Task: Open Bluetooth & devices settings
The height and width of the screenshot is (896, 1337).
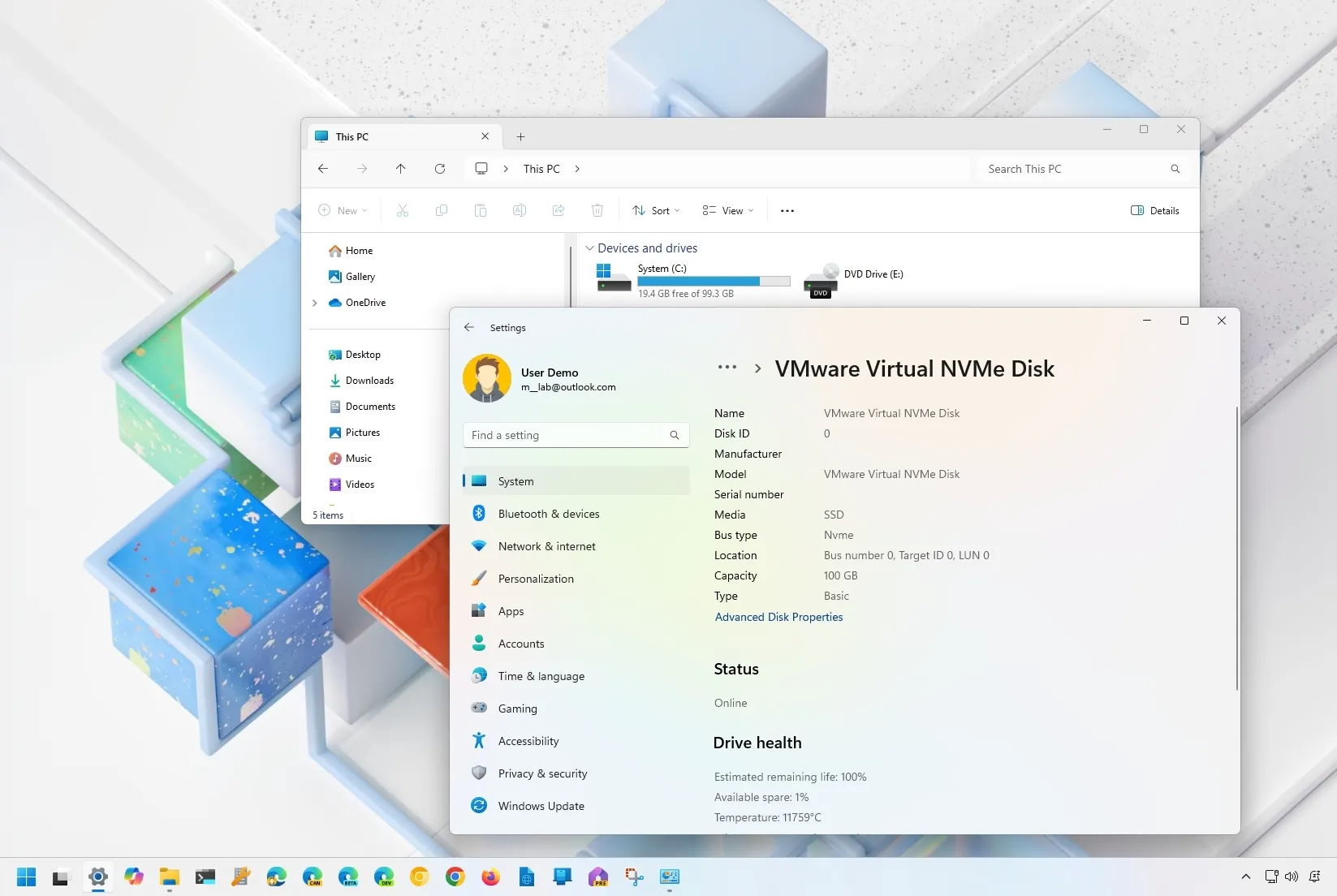Action: (x=576, y=514)
